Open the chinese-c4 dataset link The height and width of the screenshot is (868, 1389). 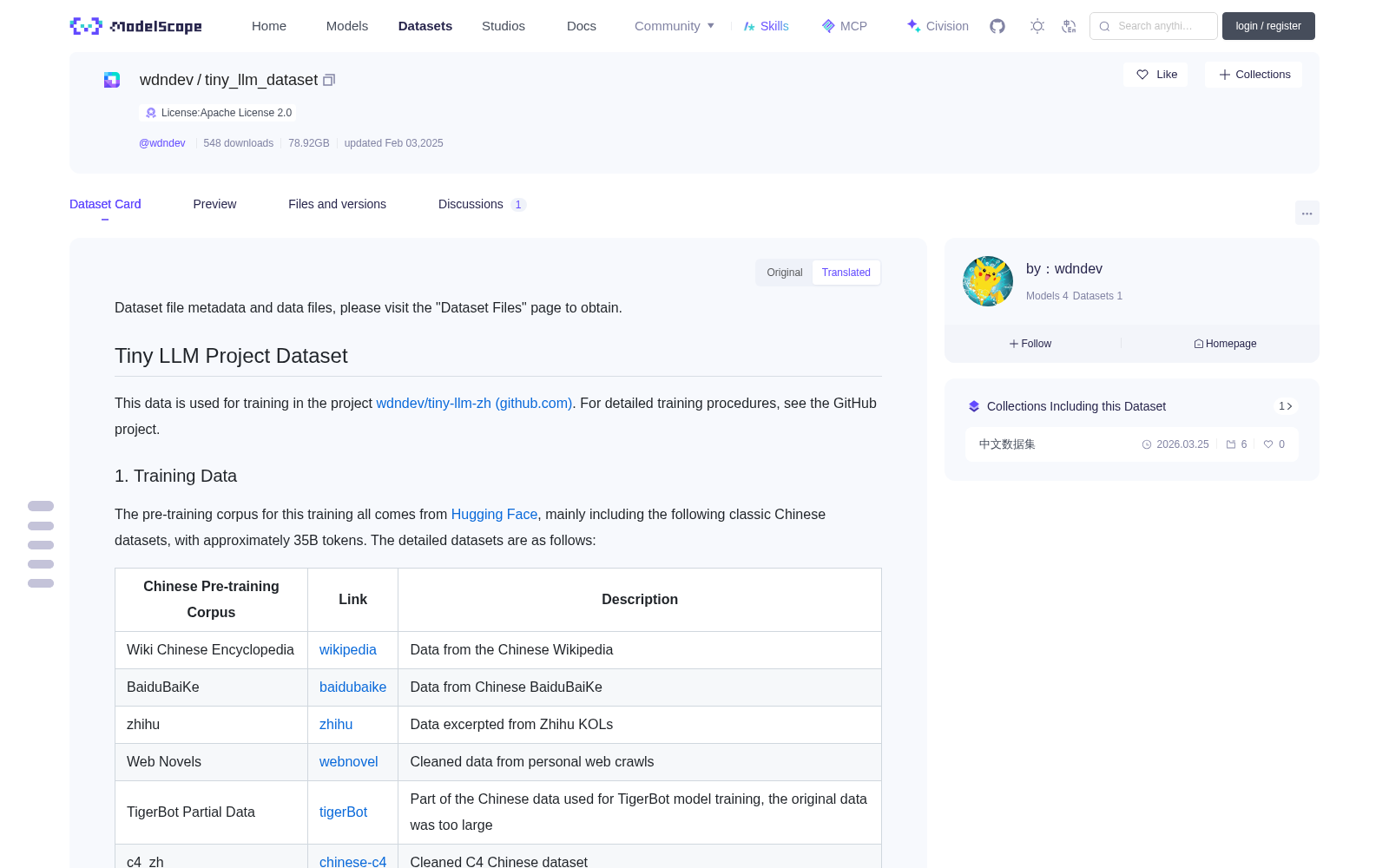pyautogui.click(x=352, y=861)
